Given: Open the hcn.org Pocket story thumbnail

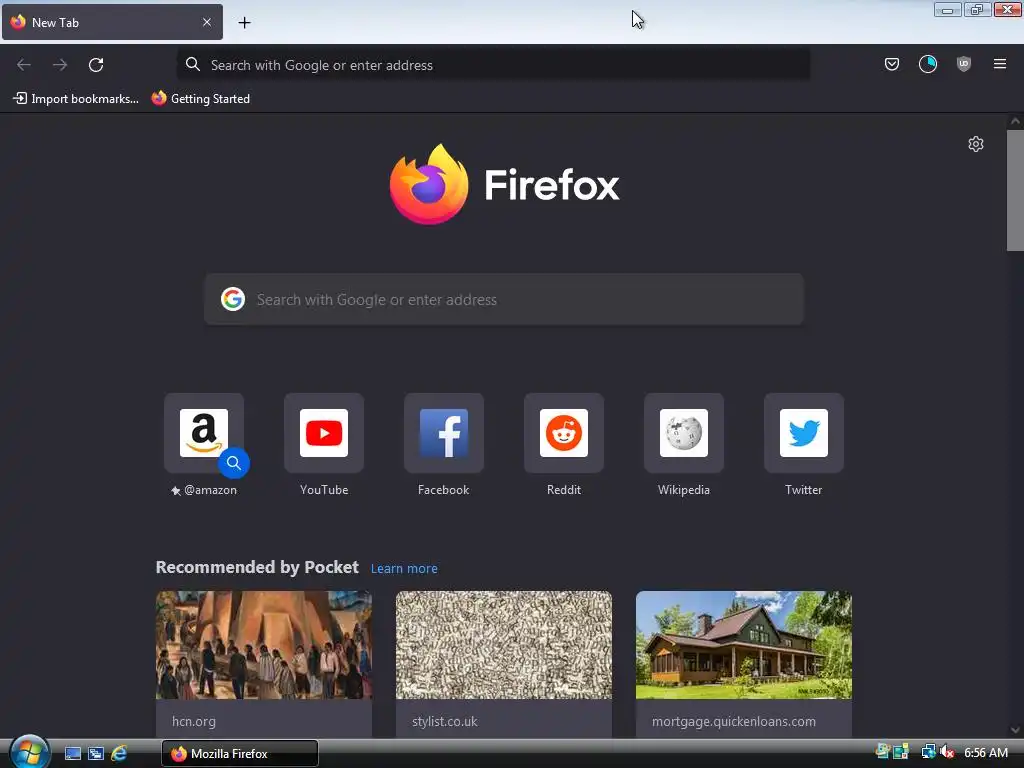Looking at the screenshot, I should click(x=264, y=645).
